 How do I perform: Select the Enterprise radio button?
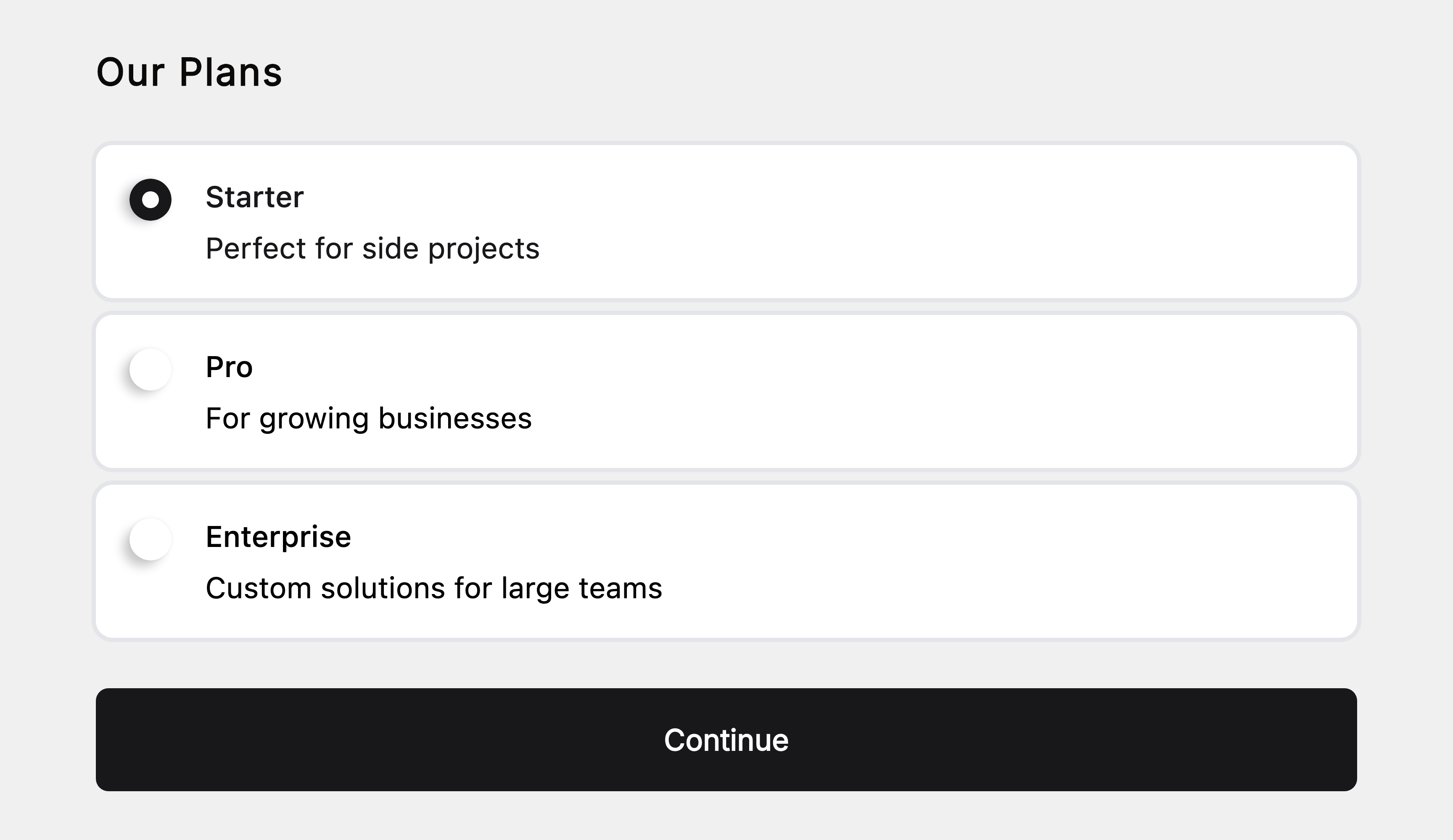tap(151, 540)
